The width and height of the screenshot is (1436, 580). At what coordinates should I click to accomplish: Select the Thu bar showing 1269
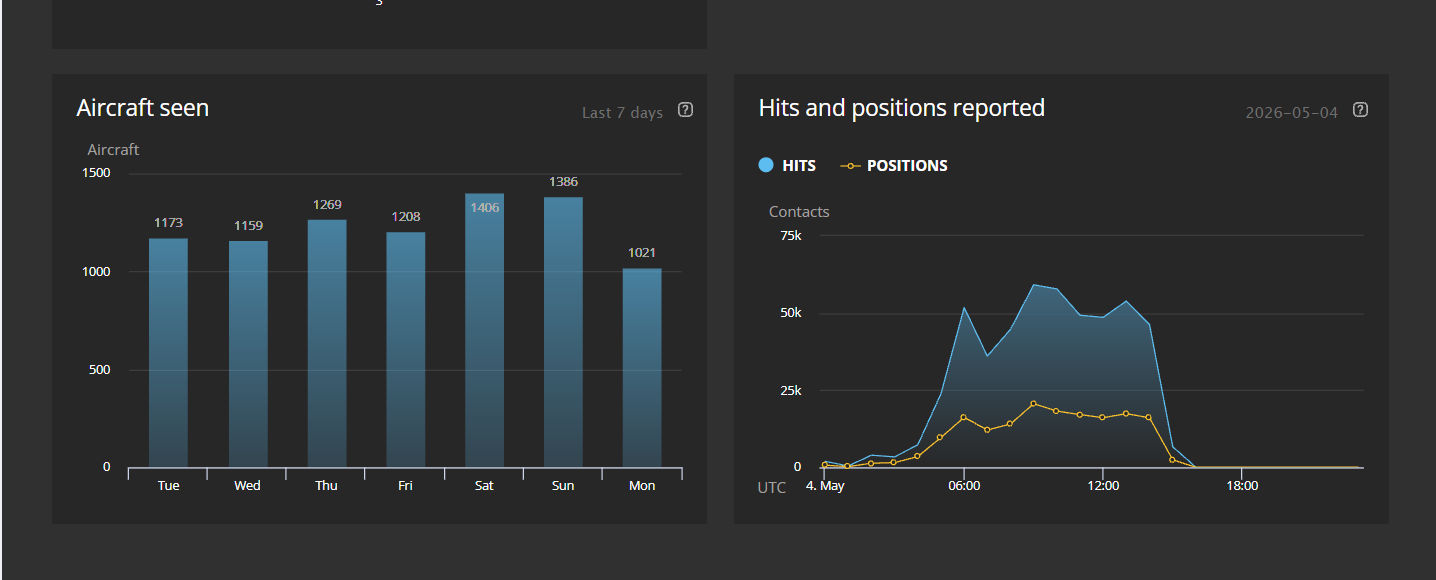(327, 344)
